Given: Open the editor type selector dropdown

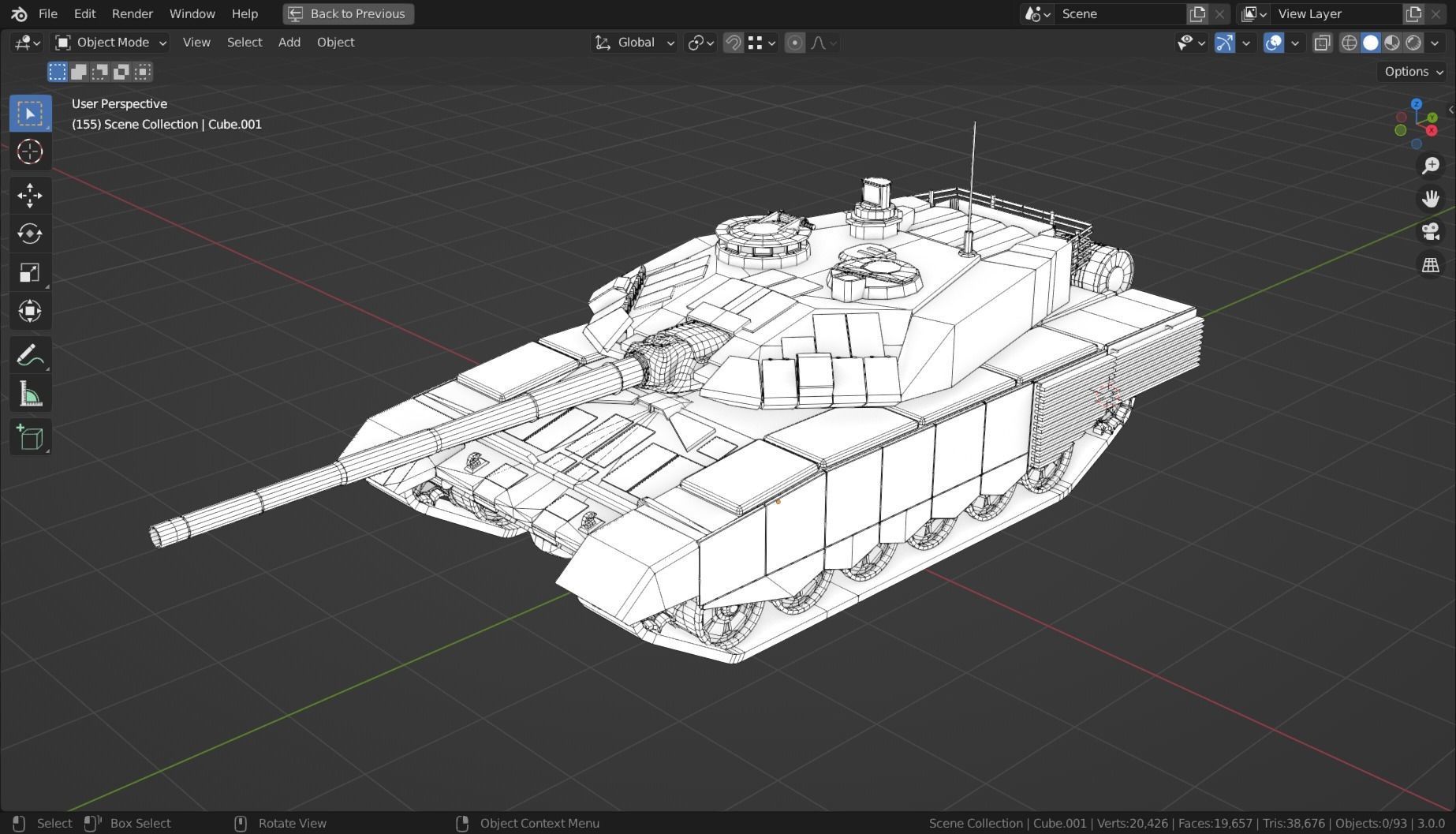Looking at the screenshot, I should (27, 43).
